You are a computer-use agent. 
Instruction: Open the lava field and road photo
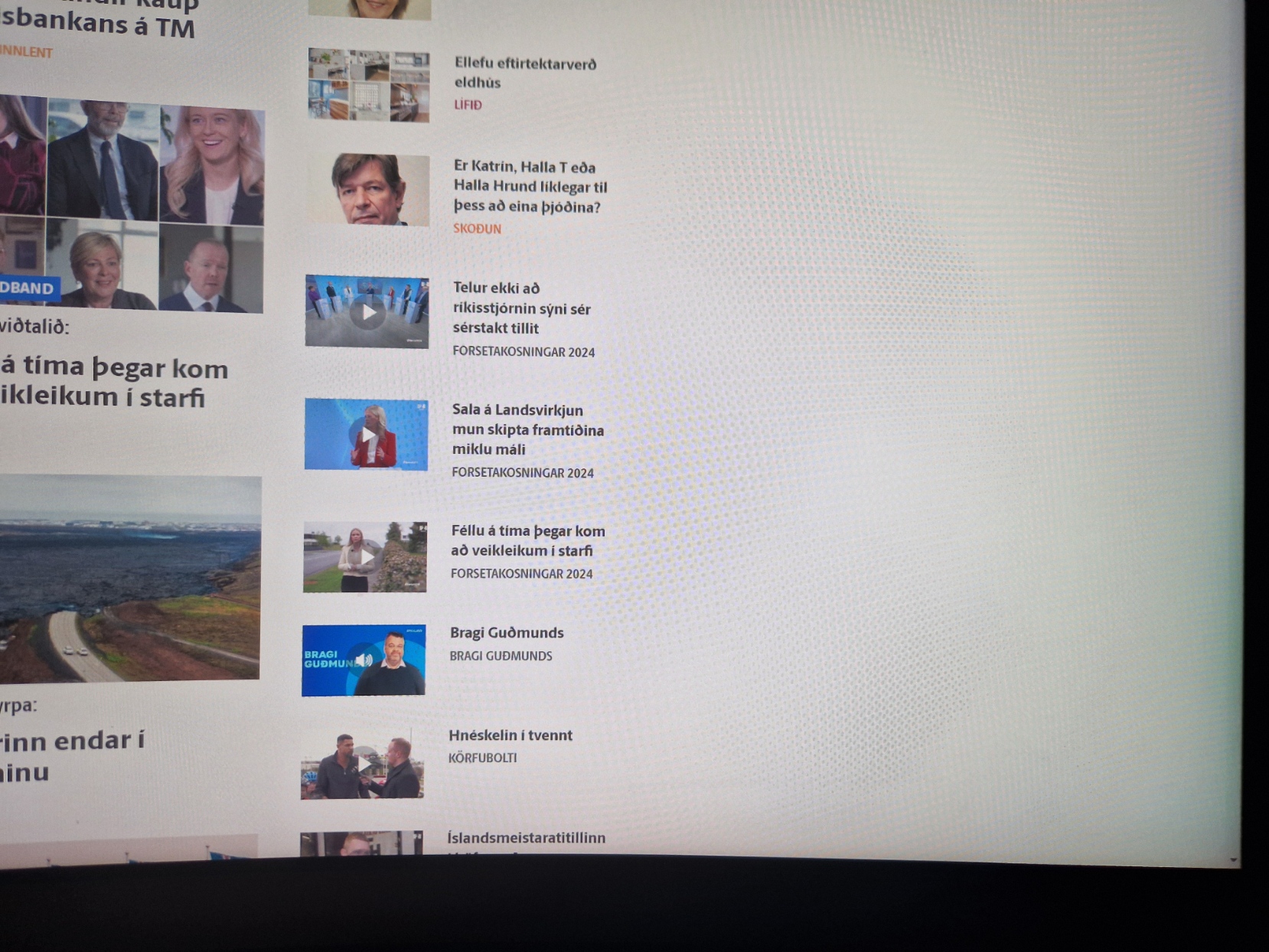point(129,578)
